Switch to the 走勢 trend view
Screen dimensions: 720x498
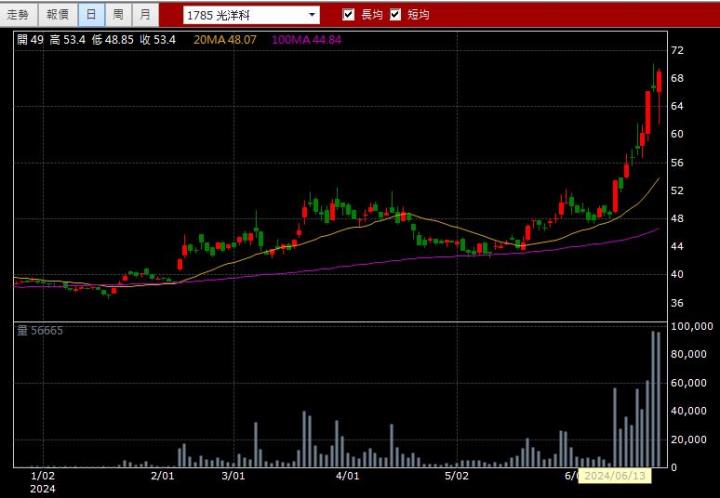coord(18,14)
